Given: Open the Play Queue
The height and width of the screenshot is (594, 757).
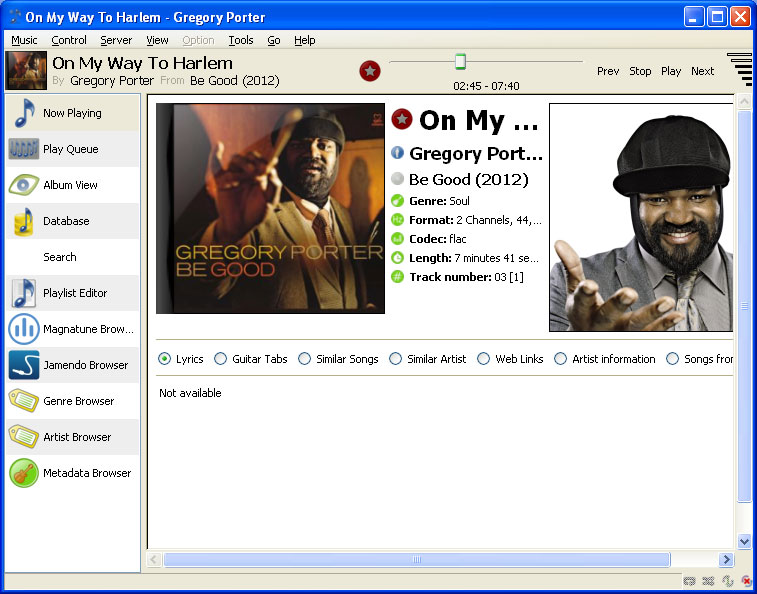Looking at the screenshot, I should [72, 149].
